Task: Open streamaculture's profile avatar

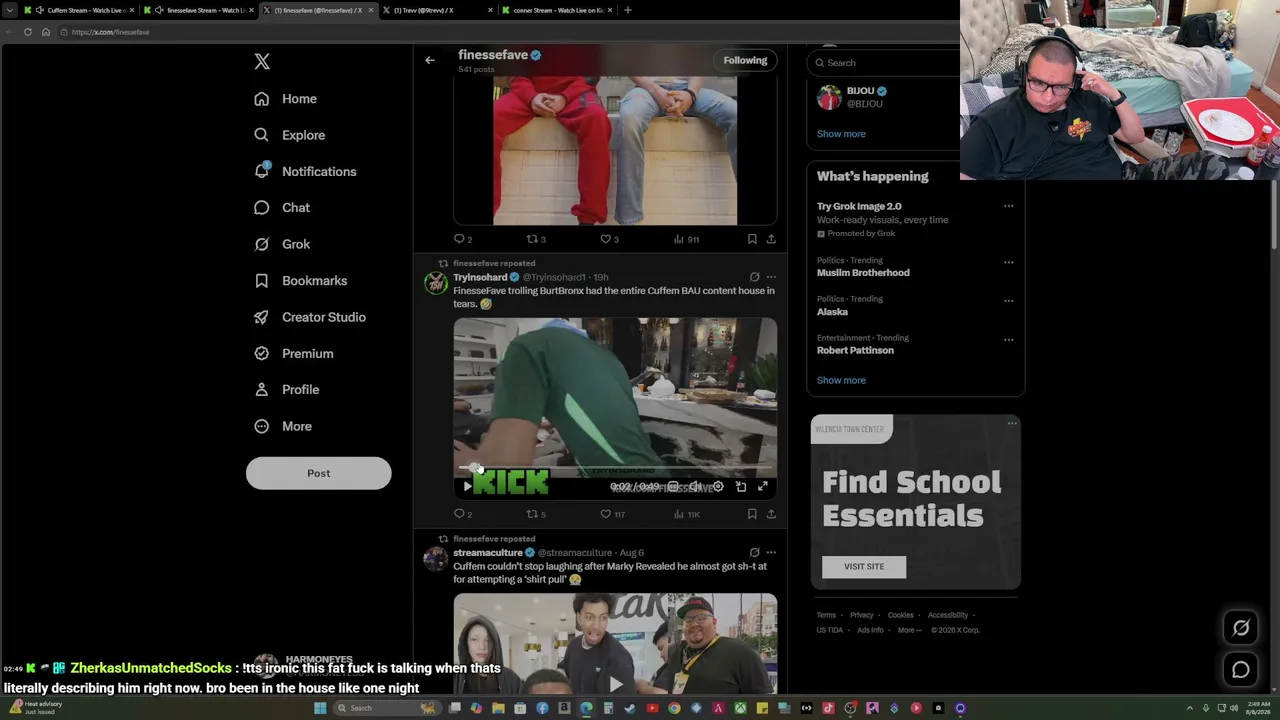Action: [x=435, y=559]
